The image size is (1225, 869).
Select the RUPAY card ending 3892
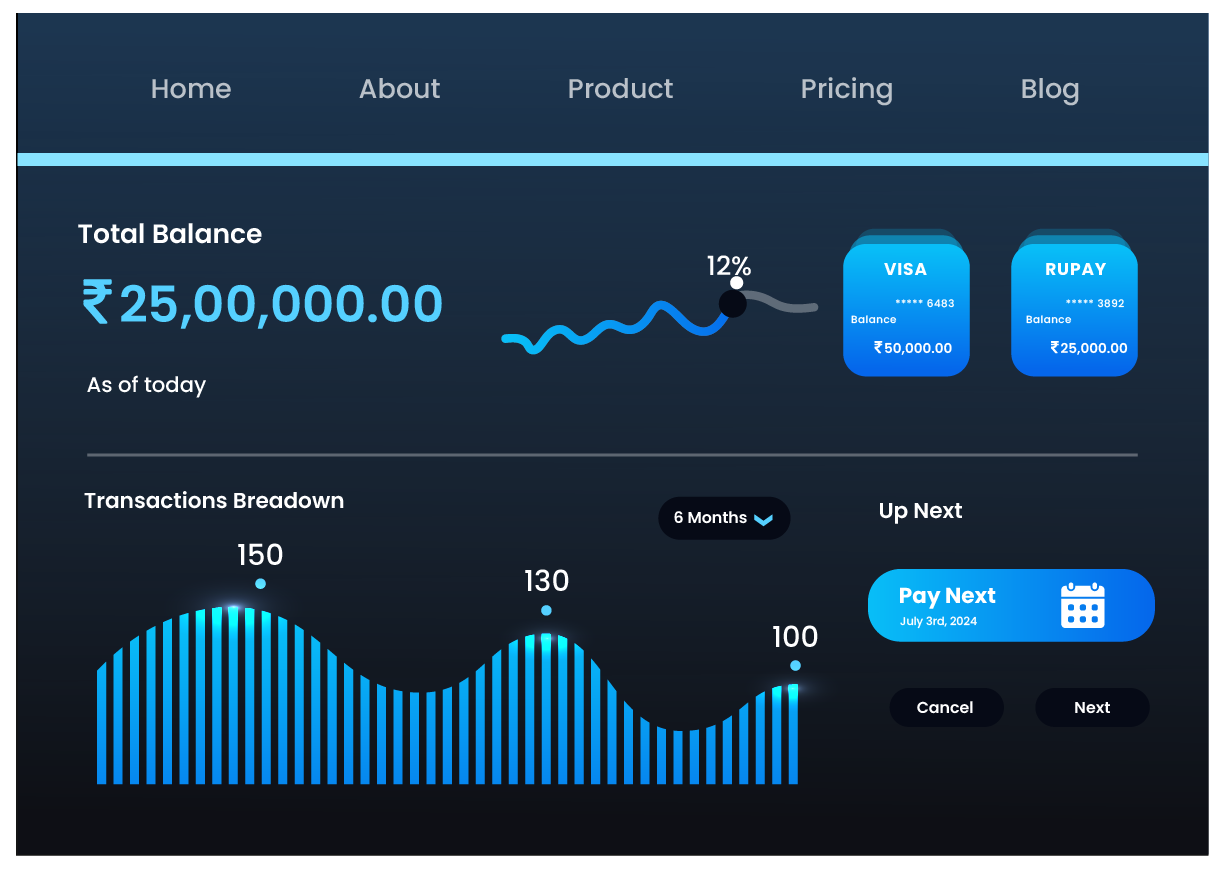[x=1074, y=310]
